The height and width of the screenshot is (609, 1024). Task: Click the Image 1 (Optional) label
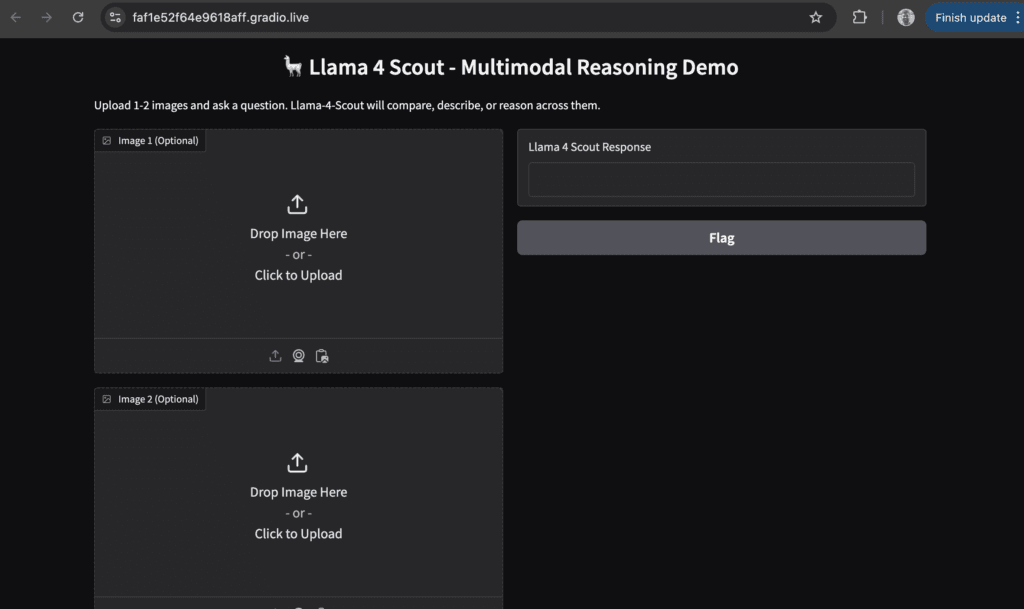(158, 140)
